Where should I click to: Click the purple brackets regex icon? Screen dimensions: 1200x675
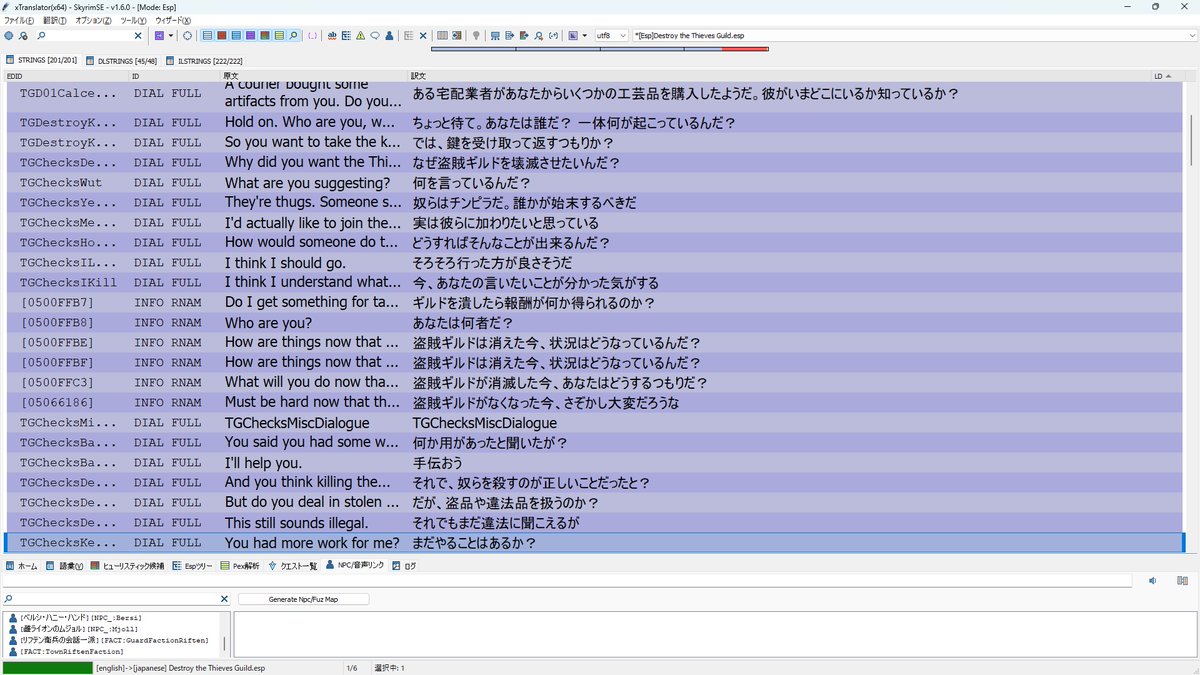click(x=313, y=35)
